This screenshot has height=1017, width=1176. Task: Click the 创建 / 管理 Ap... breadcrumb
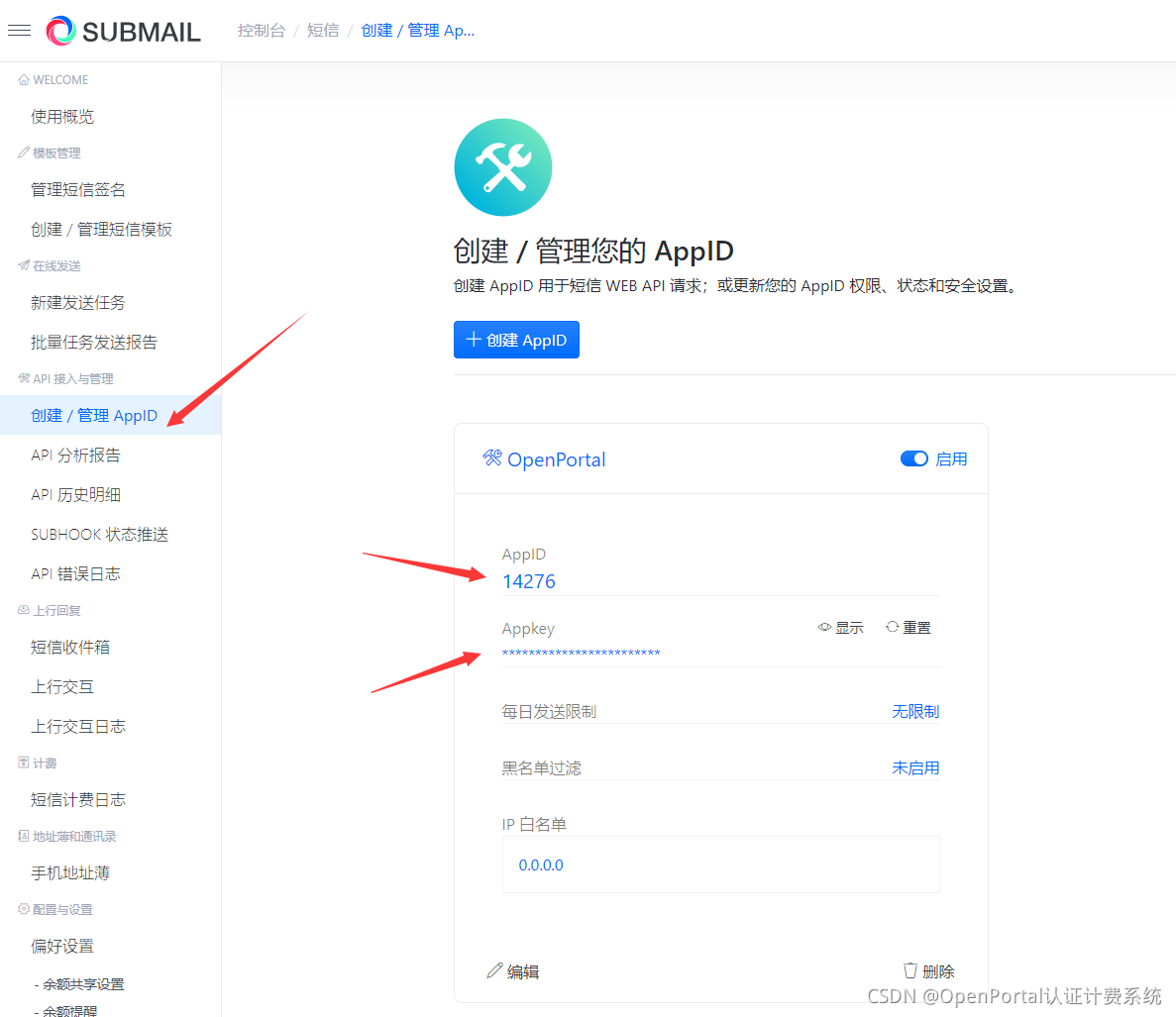418,31
